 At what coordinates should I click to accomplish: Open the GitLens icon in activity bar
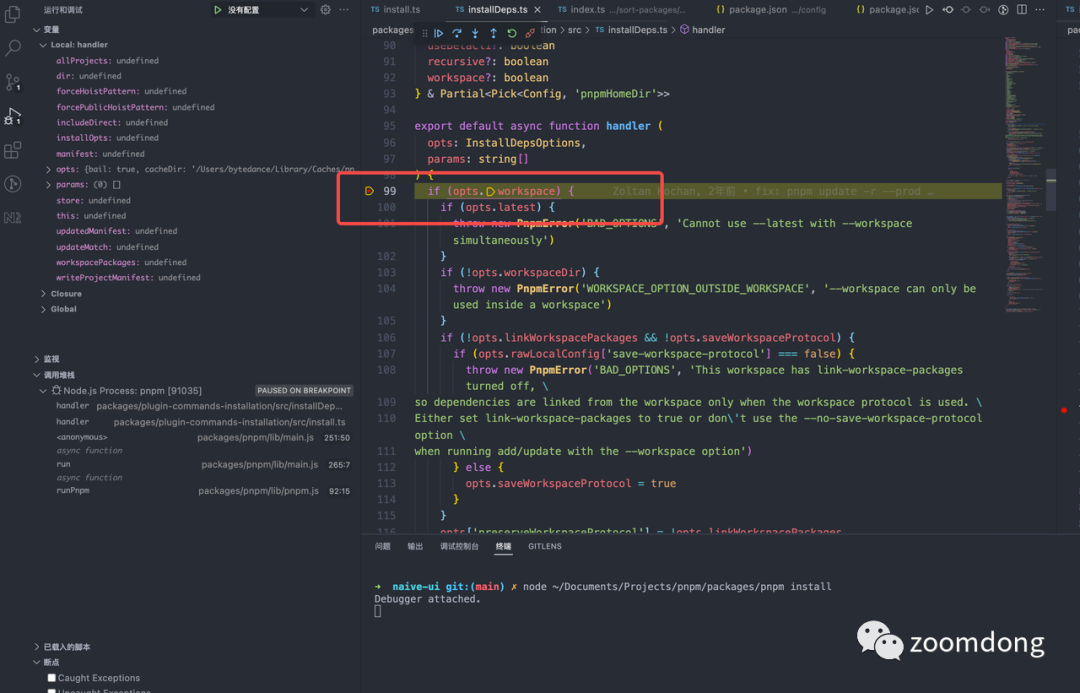12,184
